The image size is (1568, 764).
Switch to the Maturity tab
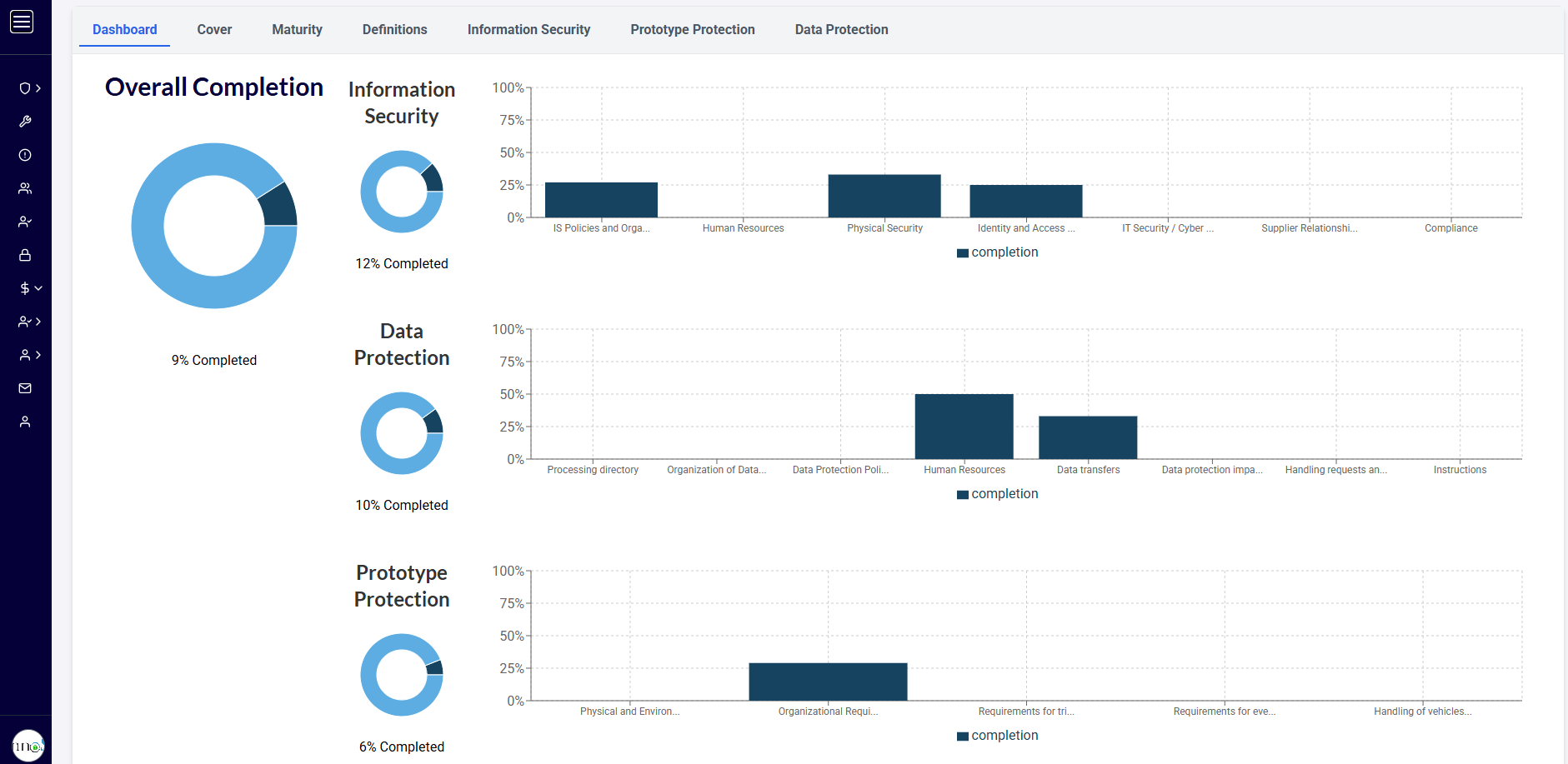coord(297,30)
